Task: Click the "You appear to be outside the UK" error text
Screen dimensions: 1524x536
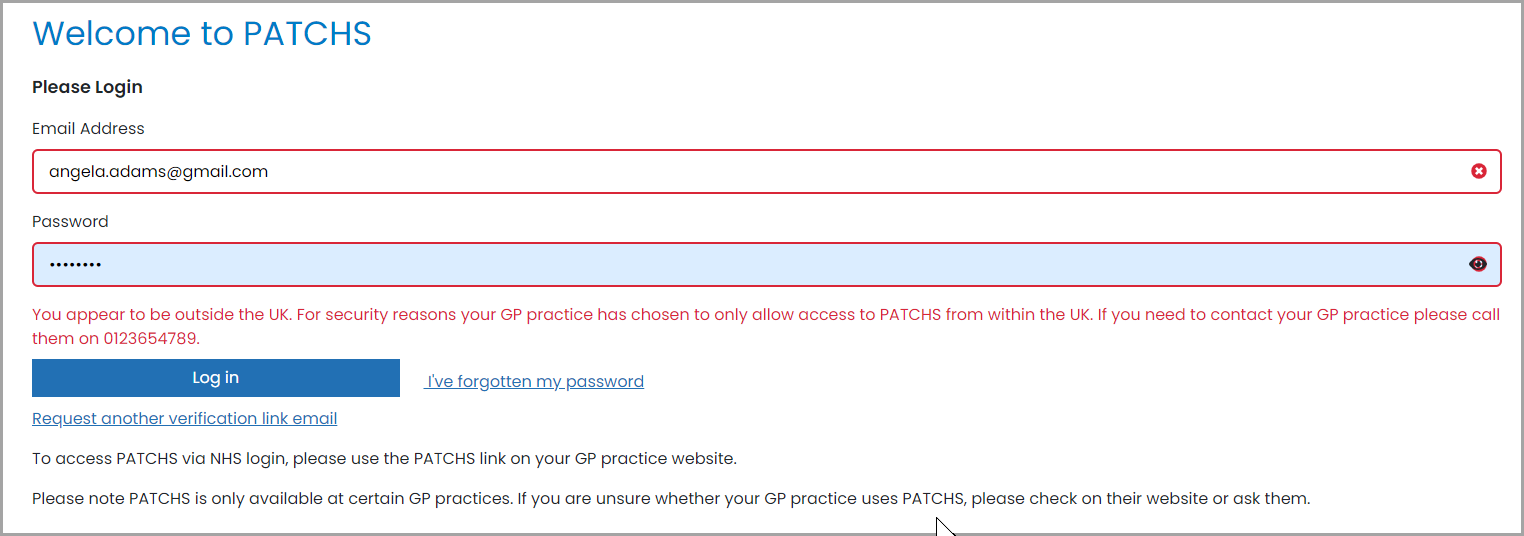Action: pos(162,314)
